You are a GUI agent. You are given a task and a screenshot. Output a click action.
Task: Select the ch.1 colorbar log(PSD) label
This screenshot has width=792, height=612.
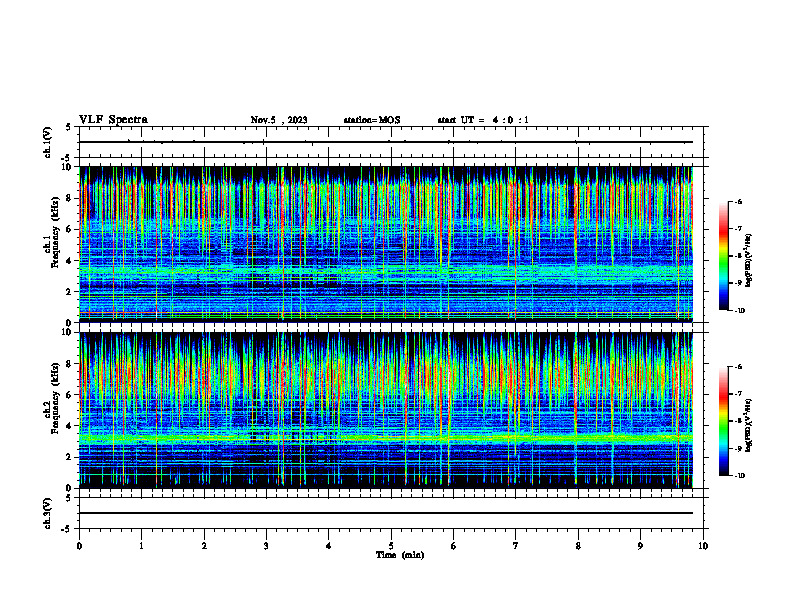tap(749, 260)
